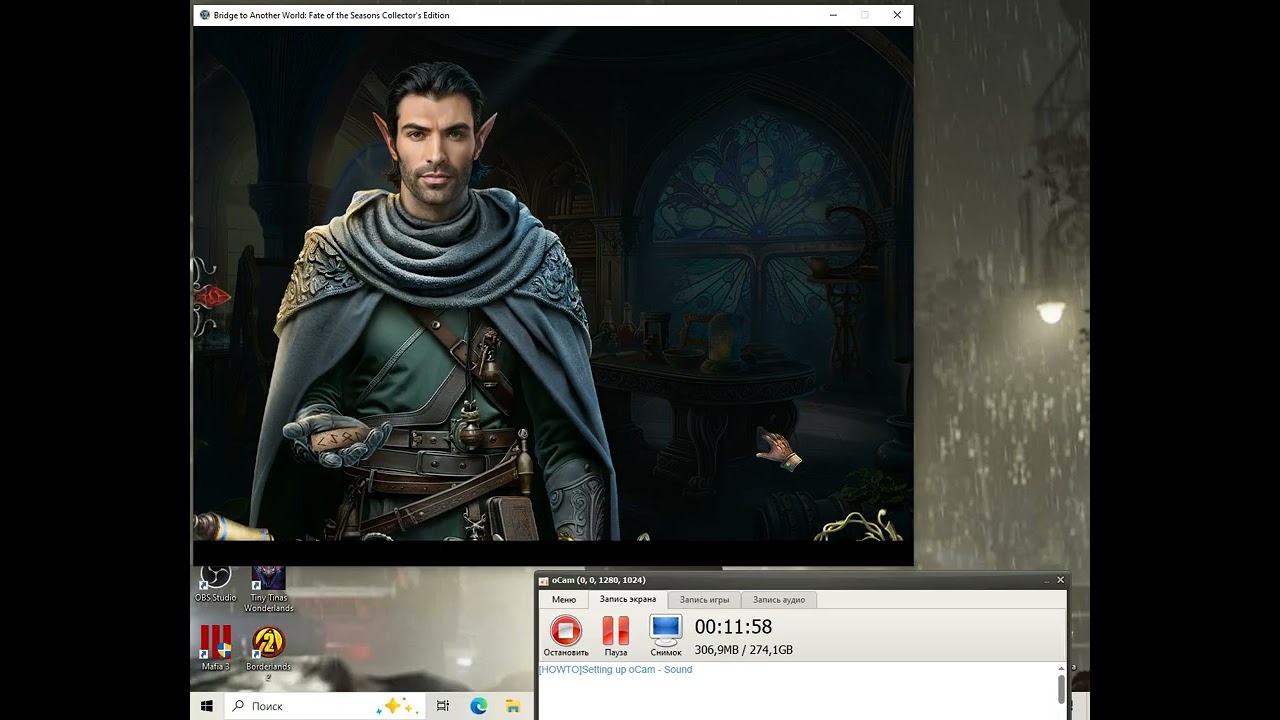Click the oCam log scroll-up arrow

click(1061, 668)
